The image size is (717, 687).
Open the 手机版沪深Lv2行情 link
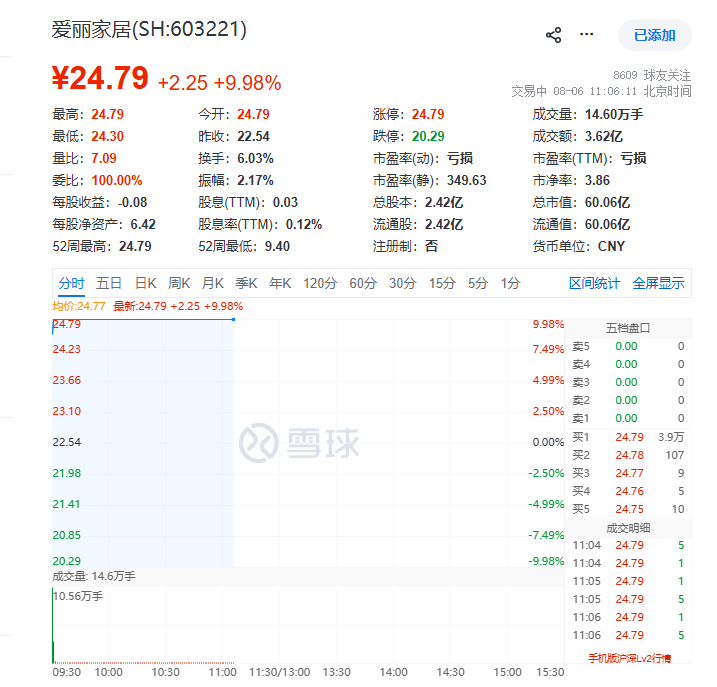coord(630,658)
